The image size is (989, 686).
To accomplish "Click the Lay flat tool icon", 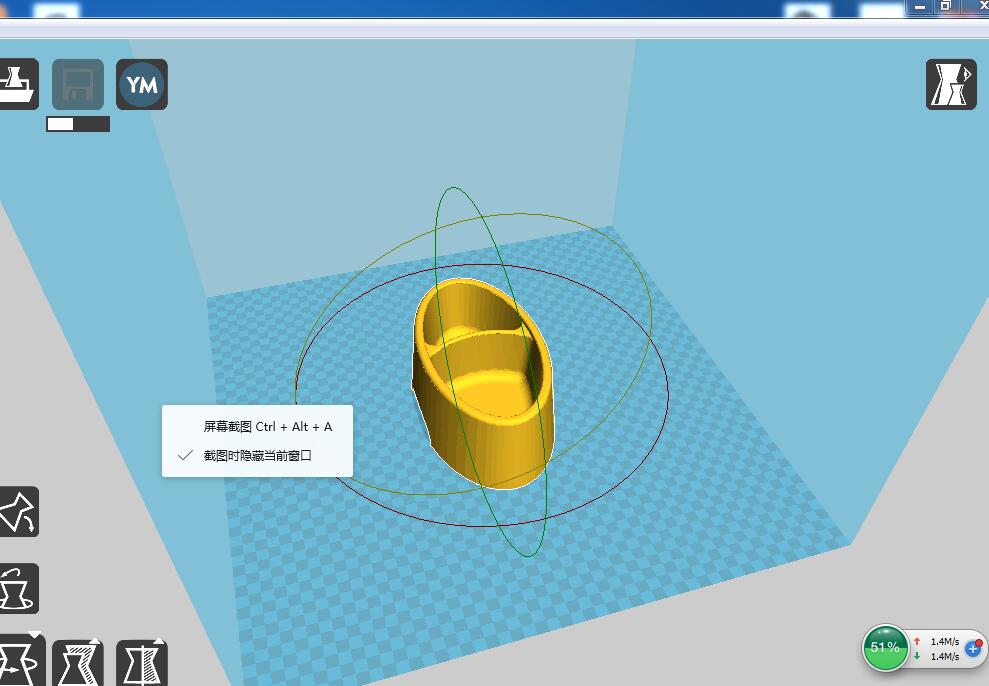I will (x=18, y=511).
